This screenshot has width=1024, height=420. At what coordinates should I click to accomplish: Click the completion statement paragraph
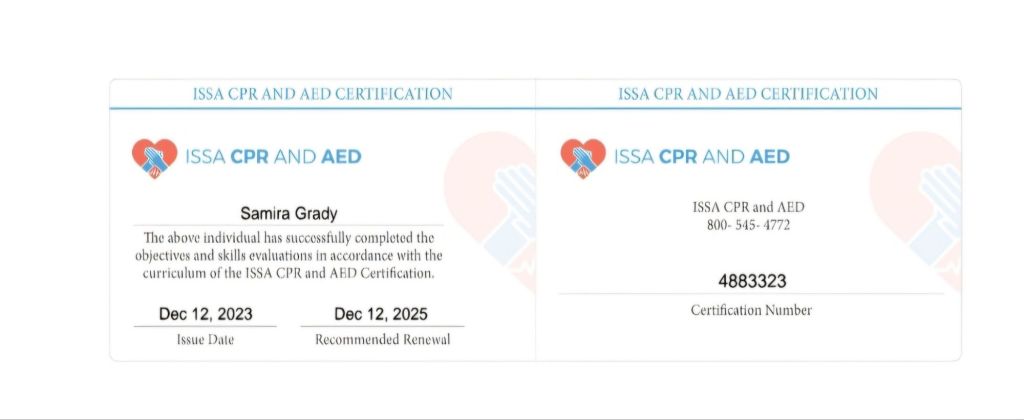coord(289,255)
